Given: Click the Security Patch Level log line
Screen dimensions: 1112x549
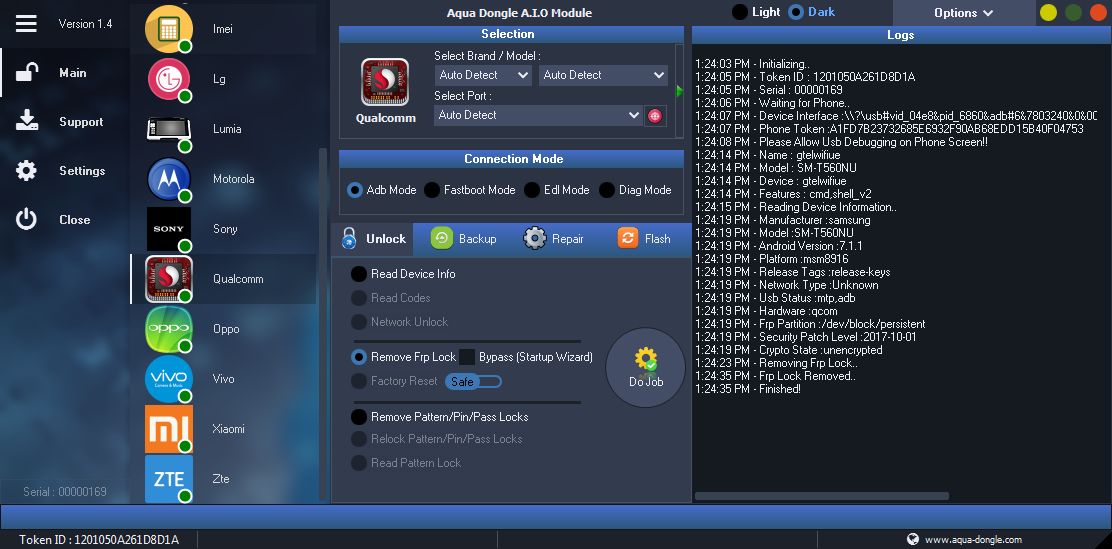Looking at the screenshot, I should pyautogui.click(x=806, y=337).
